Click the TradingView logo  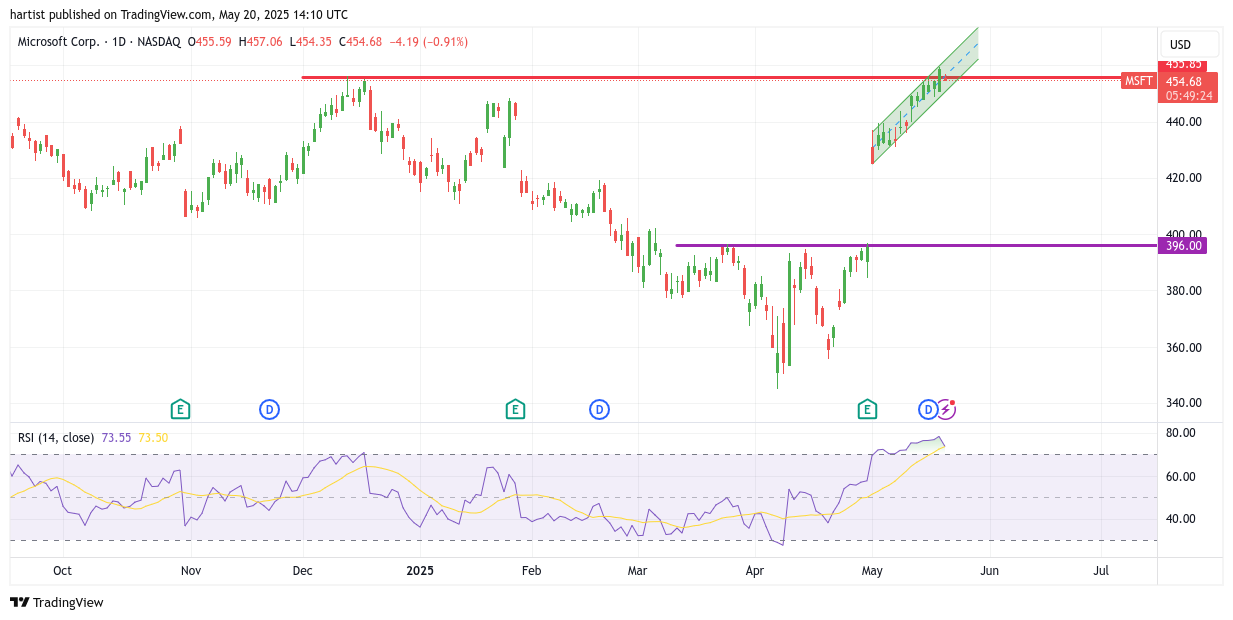57,602
